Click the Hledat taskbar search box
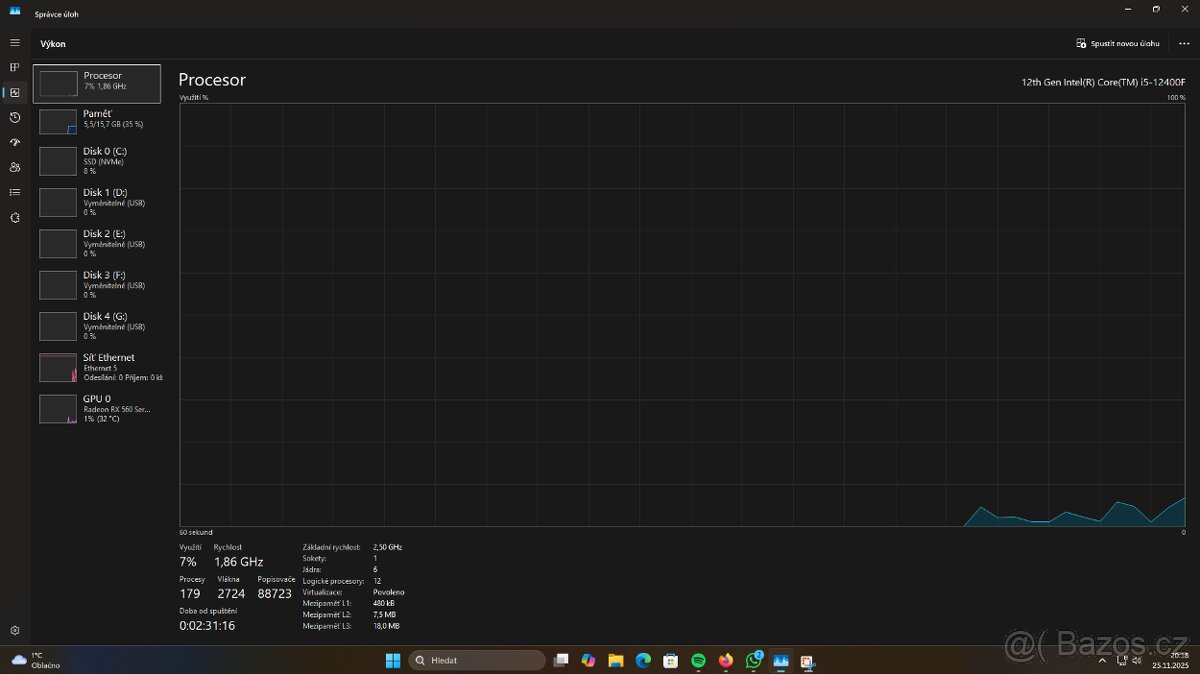1200x674 pixels. 477,660
